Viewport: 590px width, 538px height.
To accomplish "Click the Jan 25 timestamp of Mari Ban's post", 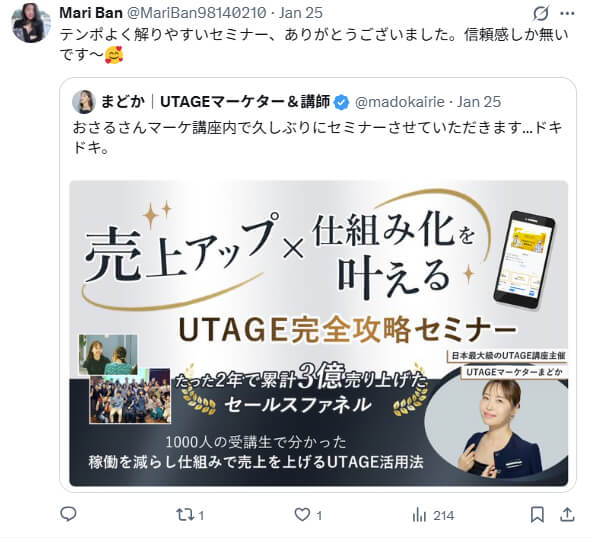I will coord(301,13).
